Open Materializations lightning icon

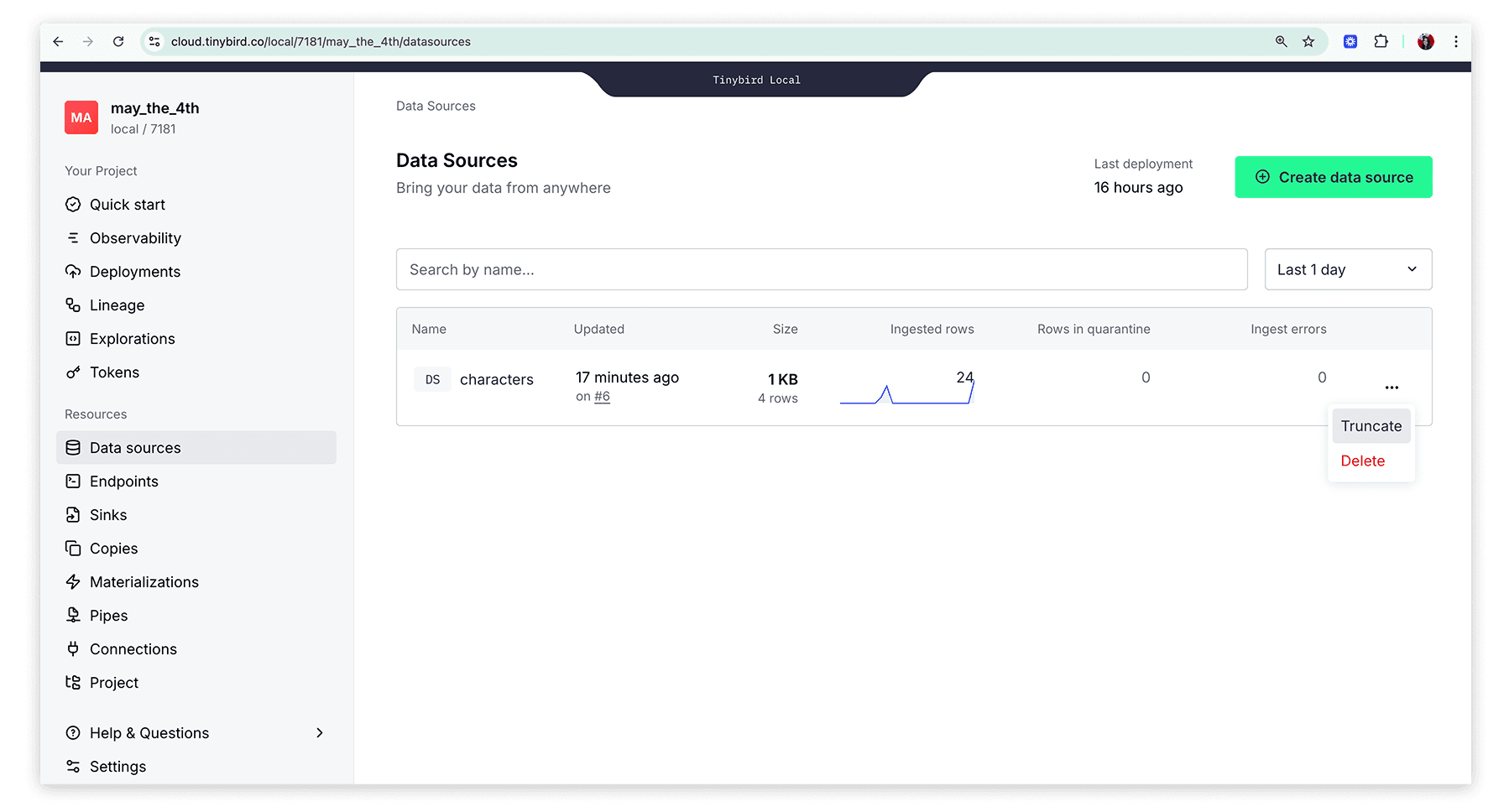pyautogui.click(x=73, y=582)
